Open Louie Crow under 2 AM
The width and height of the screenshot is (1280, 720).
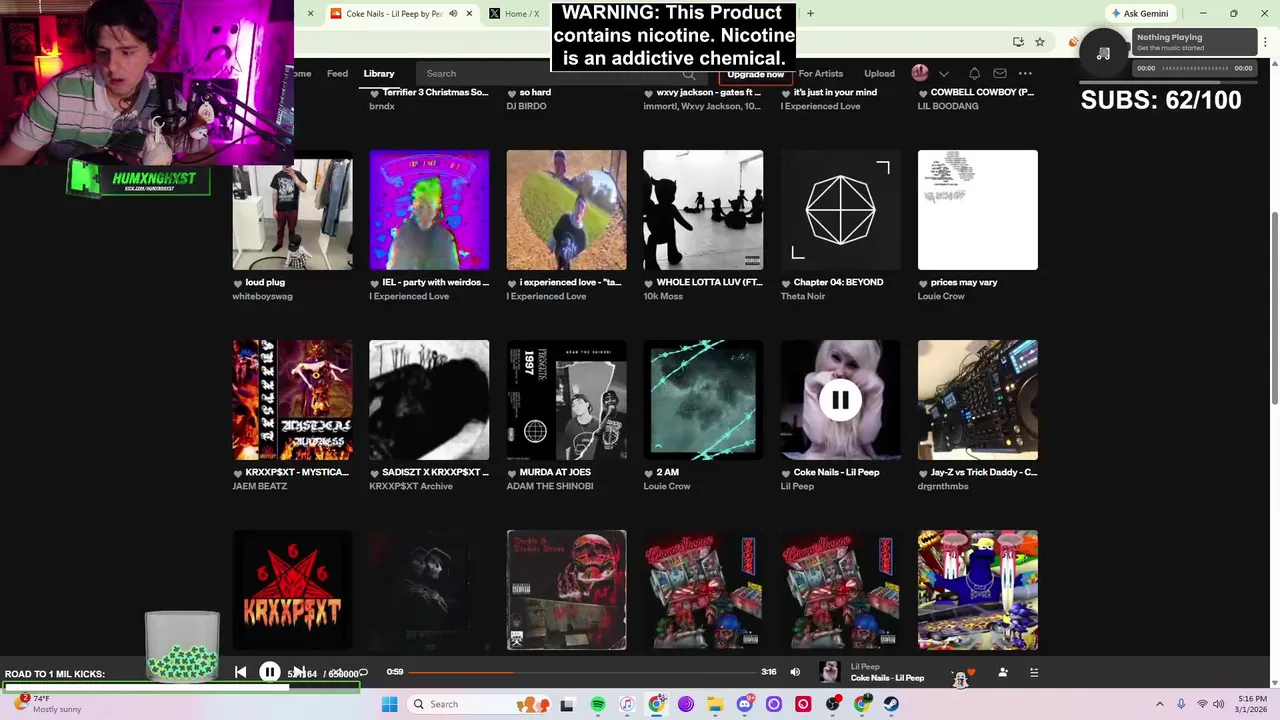point(667,486)
